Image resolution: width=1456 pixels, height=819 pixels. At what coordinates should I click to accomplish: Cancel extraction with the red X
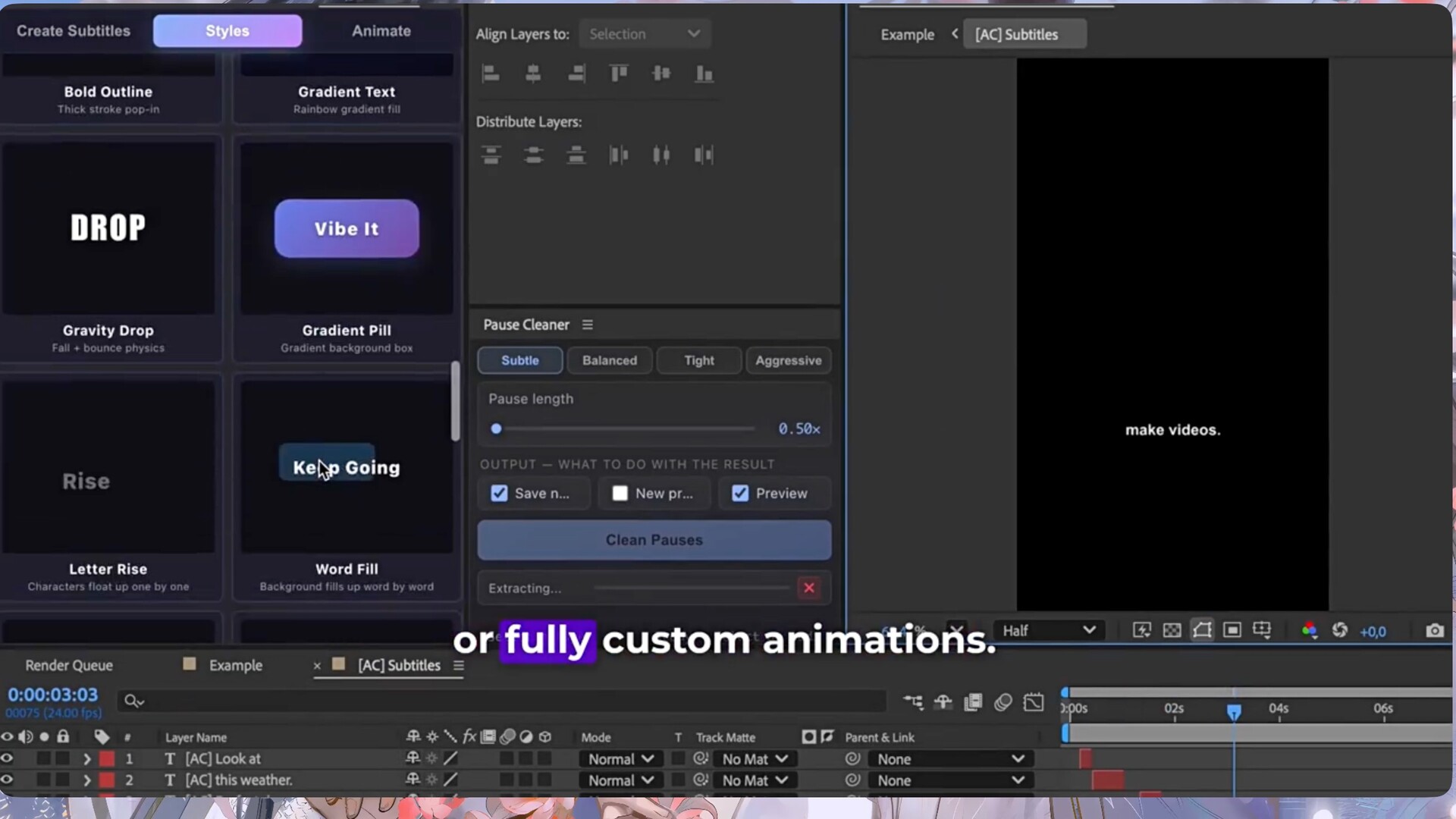point(809,588)
